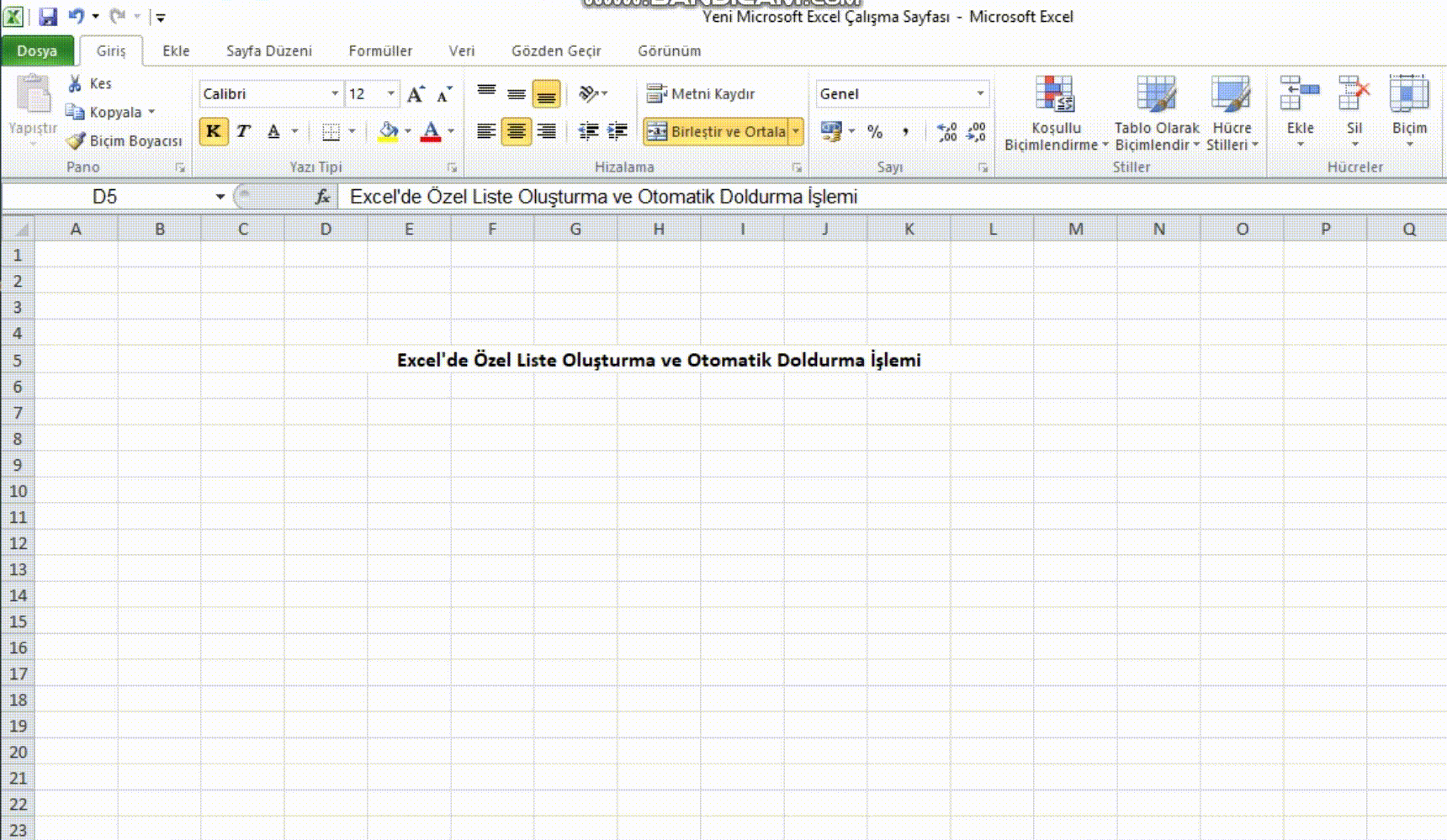Toggle bold formatting with the K button
1447x840 pixels.
(214, 131)
